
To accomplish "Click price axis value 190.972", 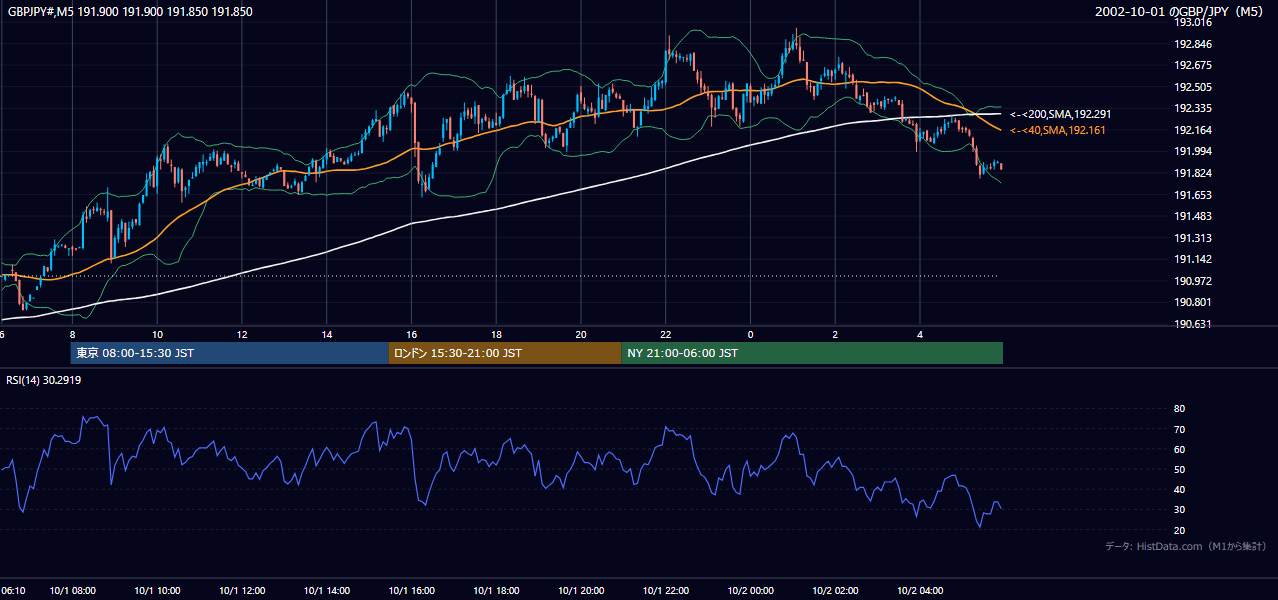I will (x=1193, y=281).
